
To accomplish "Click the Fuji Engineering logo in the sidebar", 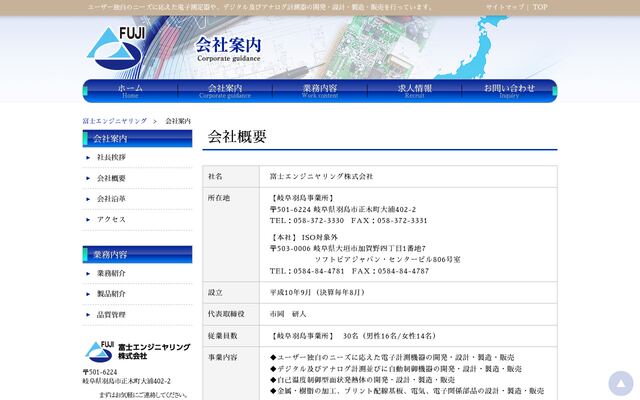I will click(137, 351).
